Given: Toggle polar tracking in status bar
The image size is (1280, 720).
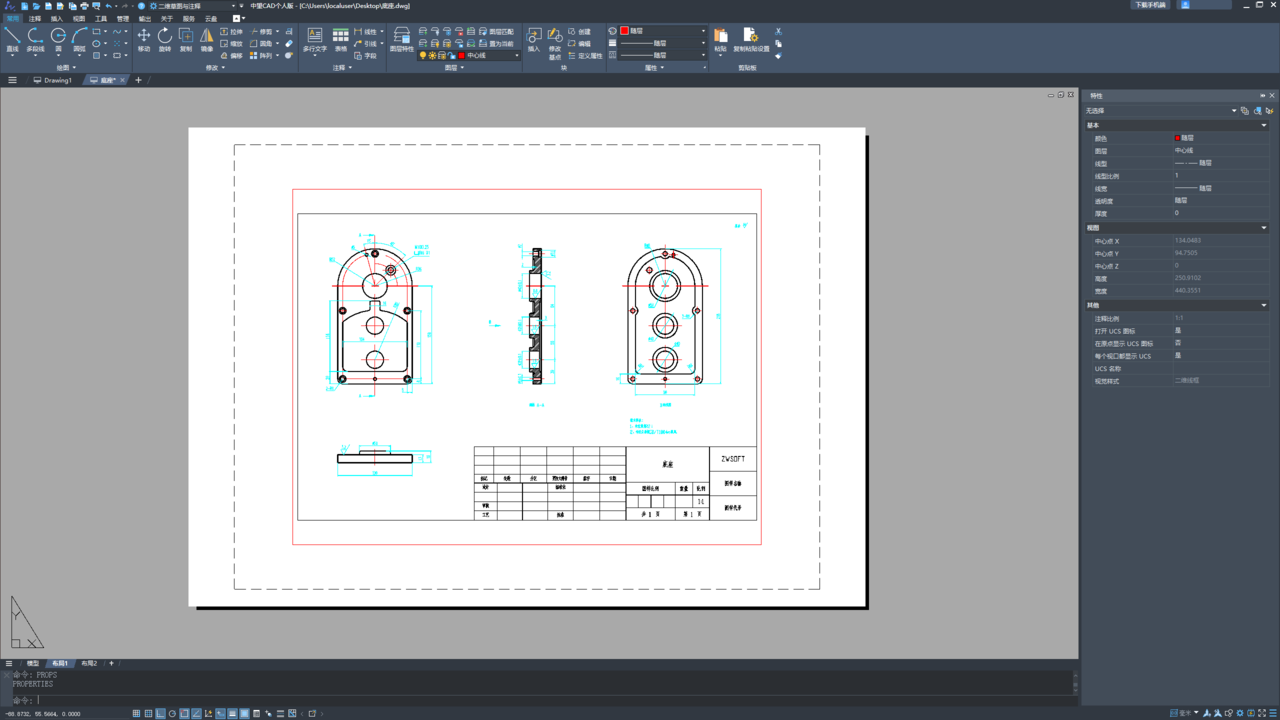Looking at the screenshot, I should point(172,714).
